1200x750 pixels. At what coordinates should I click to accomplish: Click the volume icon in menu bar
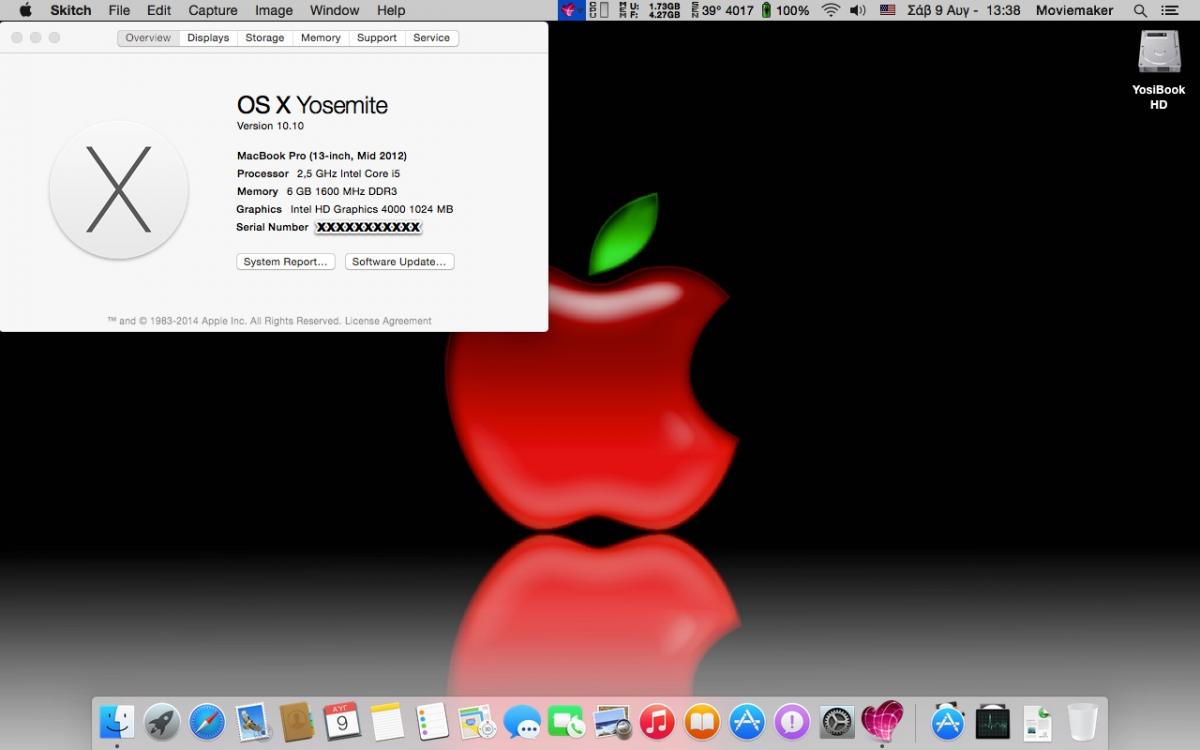click(x=858, y=10)
